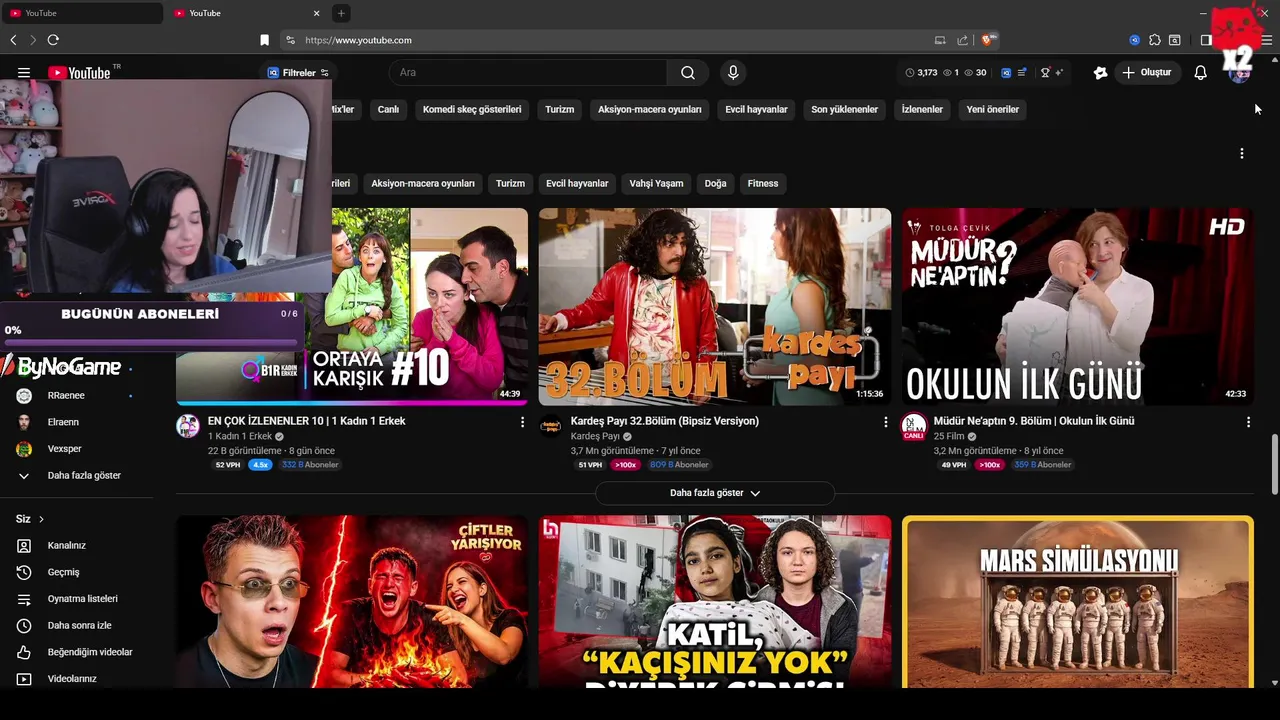This screenshot has height=720, width=1280.
Task: Open the notifications bell
Action: [x=1201, y=73]
